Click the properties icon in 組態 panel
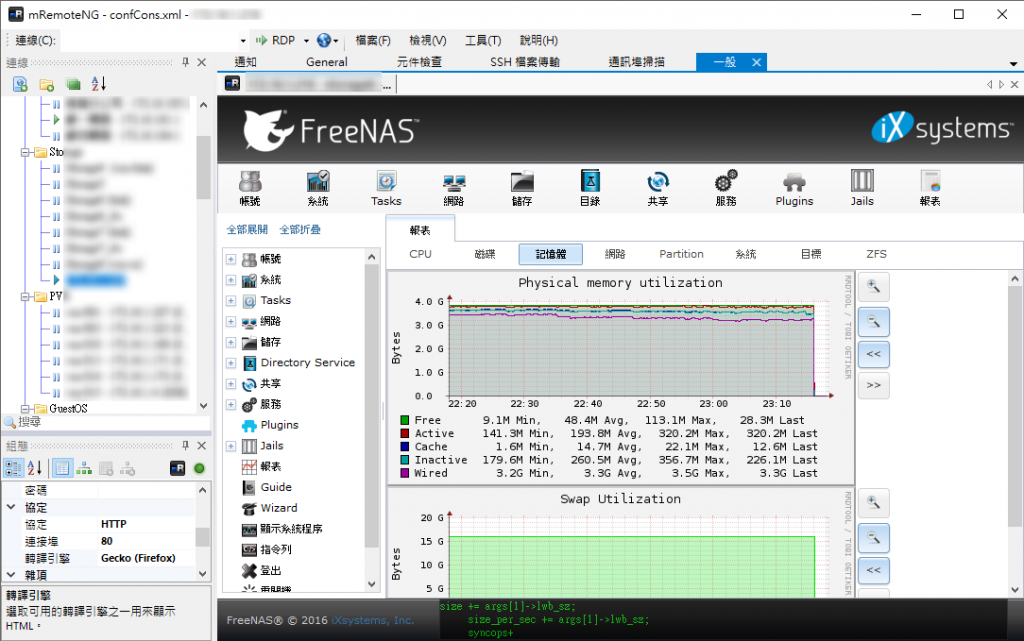 (x=62, y=468)
